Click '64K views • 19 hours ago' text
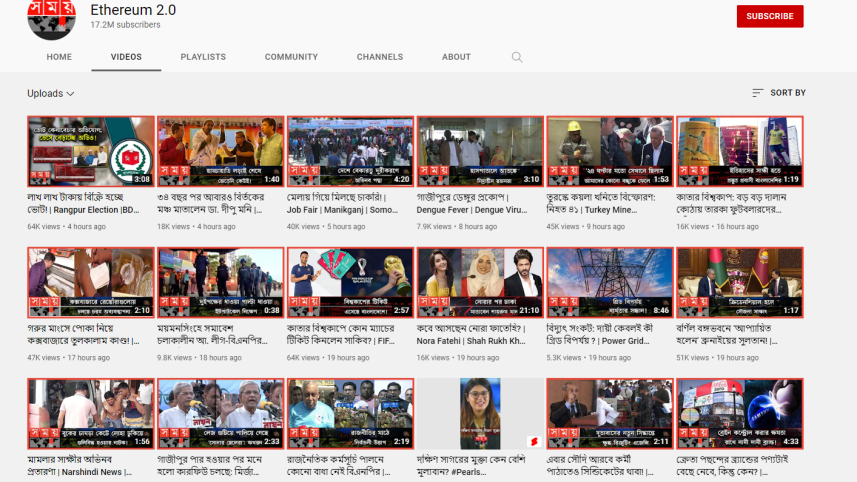This screenshot has width=857, height=482. (328, 357)
